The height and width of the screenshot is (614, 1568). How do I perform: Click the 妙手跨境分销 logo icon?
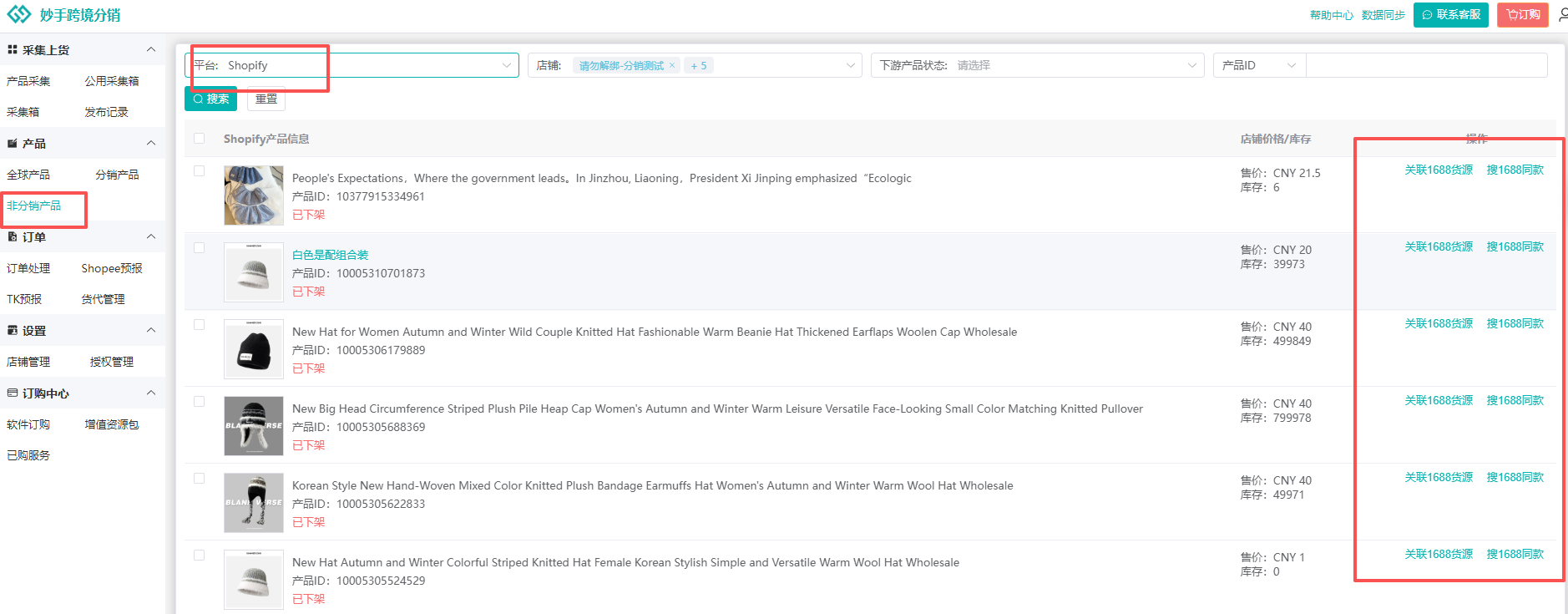click(x=18, y=15)
